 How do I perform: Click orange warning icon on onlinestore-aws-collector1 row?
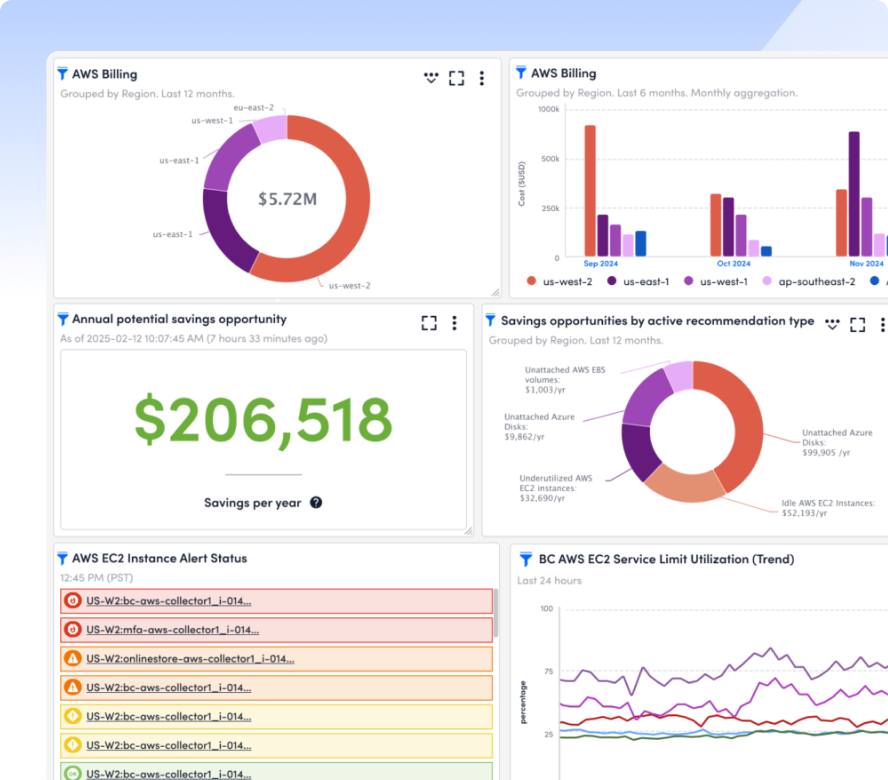72,658
